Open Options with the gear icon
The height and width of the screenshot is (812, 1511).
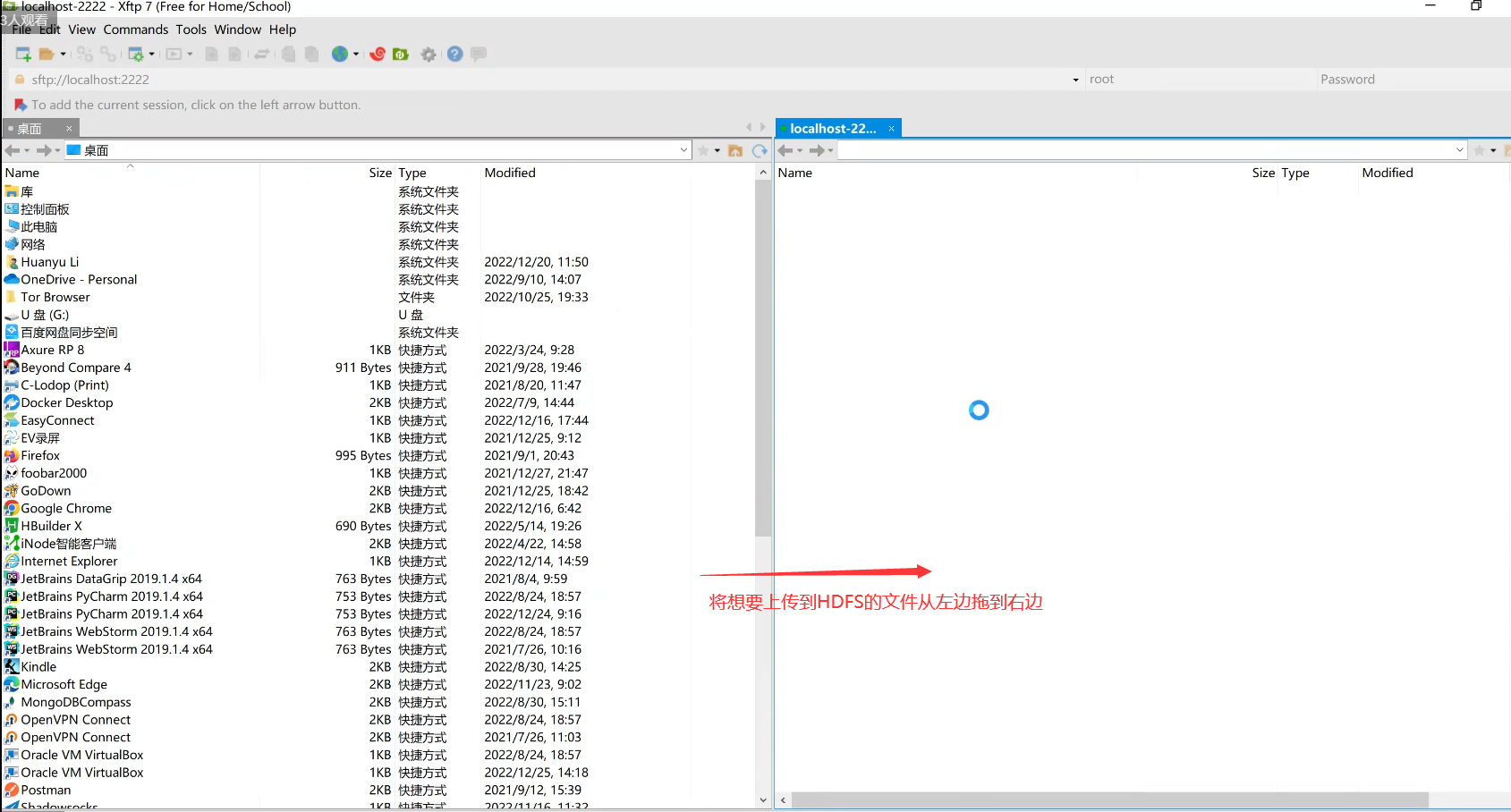pos(429,55)
